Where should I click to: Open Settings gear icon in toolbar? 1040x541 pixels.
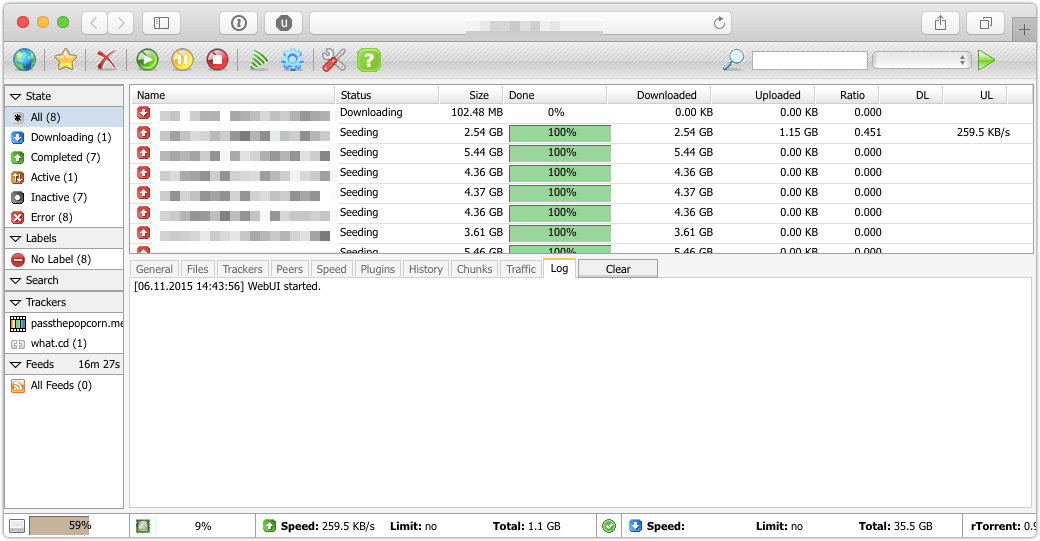(x=292, y=60)
